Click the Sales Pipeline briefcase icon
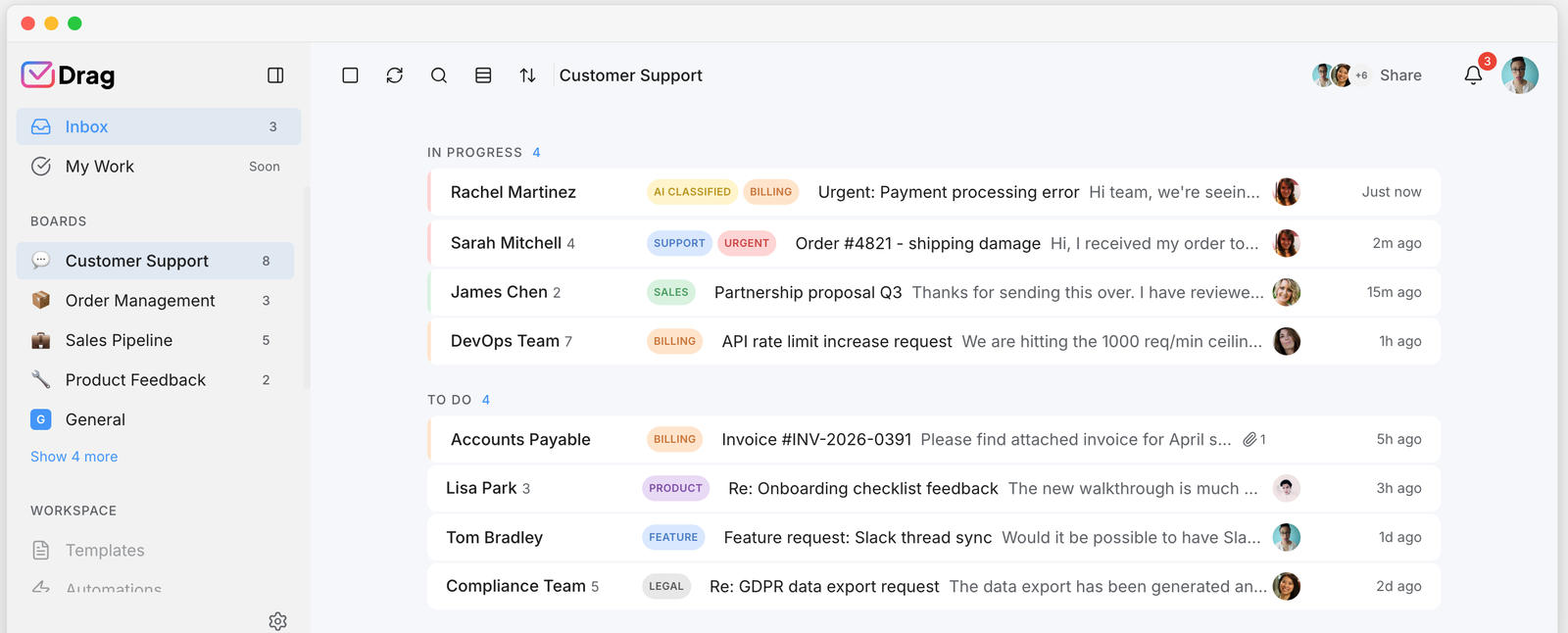Image resolution: width=1568 pixels, height=633 pixels. pos(41,341)
